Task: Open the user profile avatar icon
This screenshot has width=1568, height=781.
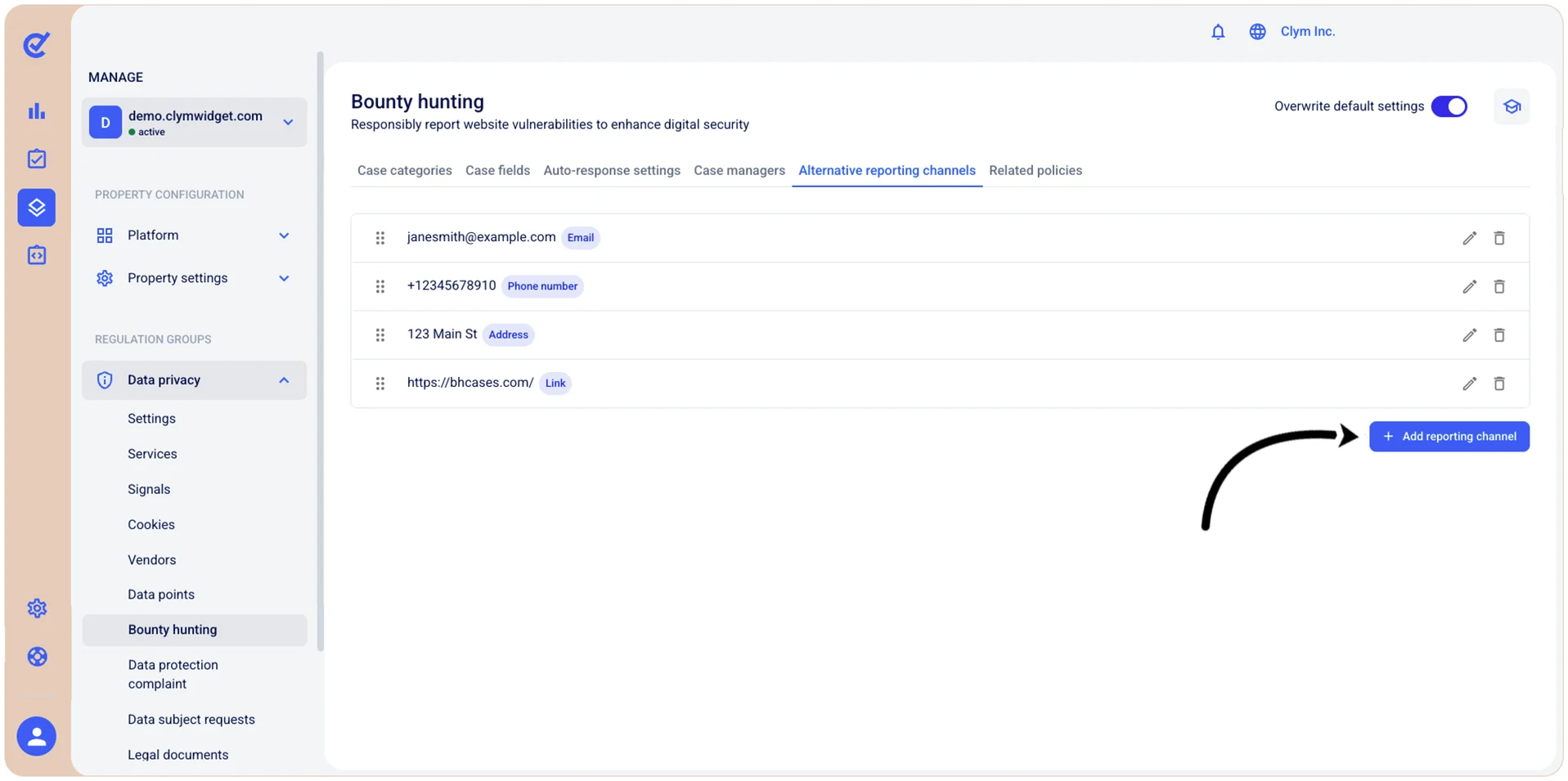Action: [x=37, y=736]
